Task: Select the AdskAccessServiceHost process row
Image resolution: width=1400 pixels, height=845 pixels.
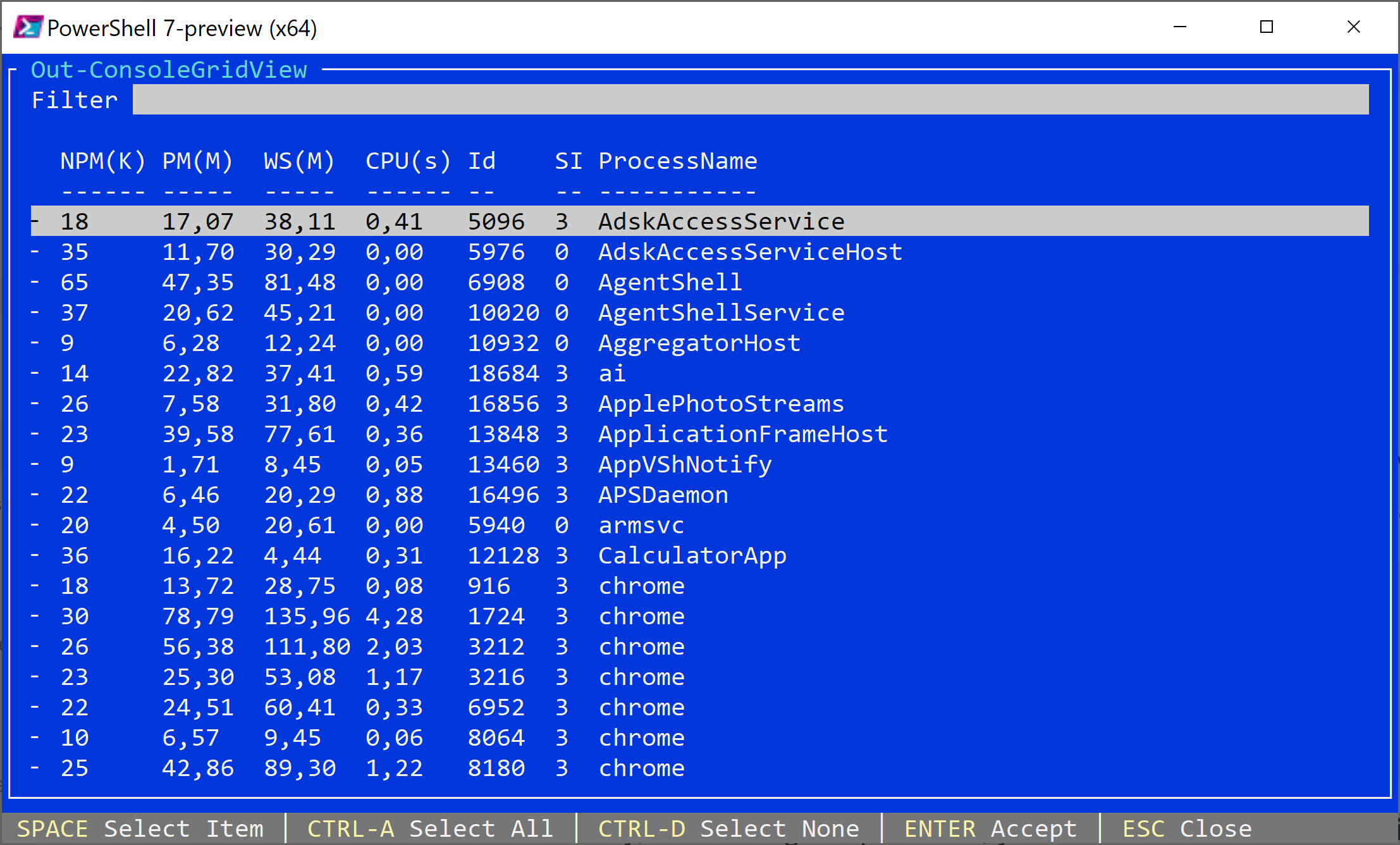Action: coord(750,252)
